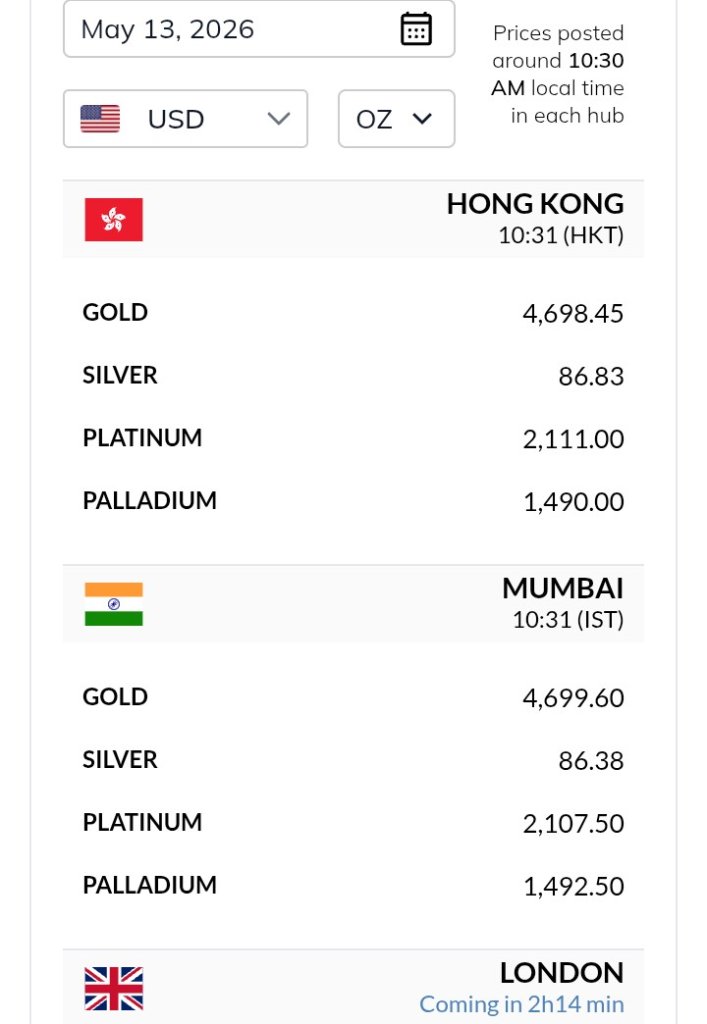Click Mumbai palladium price 1,492.50
The width and height of the screenshot is (707, 1024).
point(574,886)
